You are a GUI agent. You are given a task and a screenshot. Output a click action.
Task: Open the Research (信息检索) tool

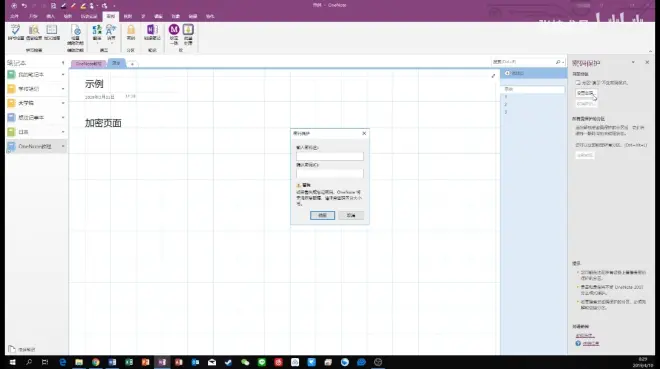point(34,32)
